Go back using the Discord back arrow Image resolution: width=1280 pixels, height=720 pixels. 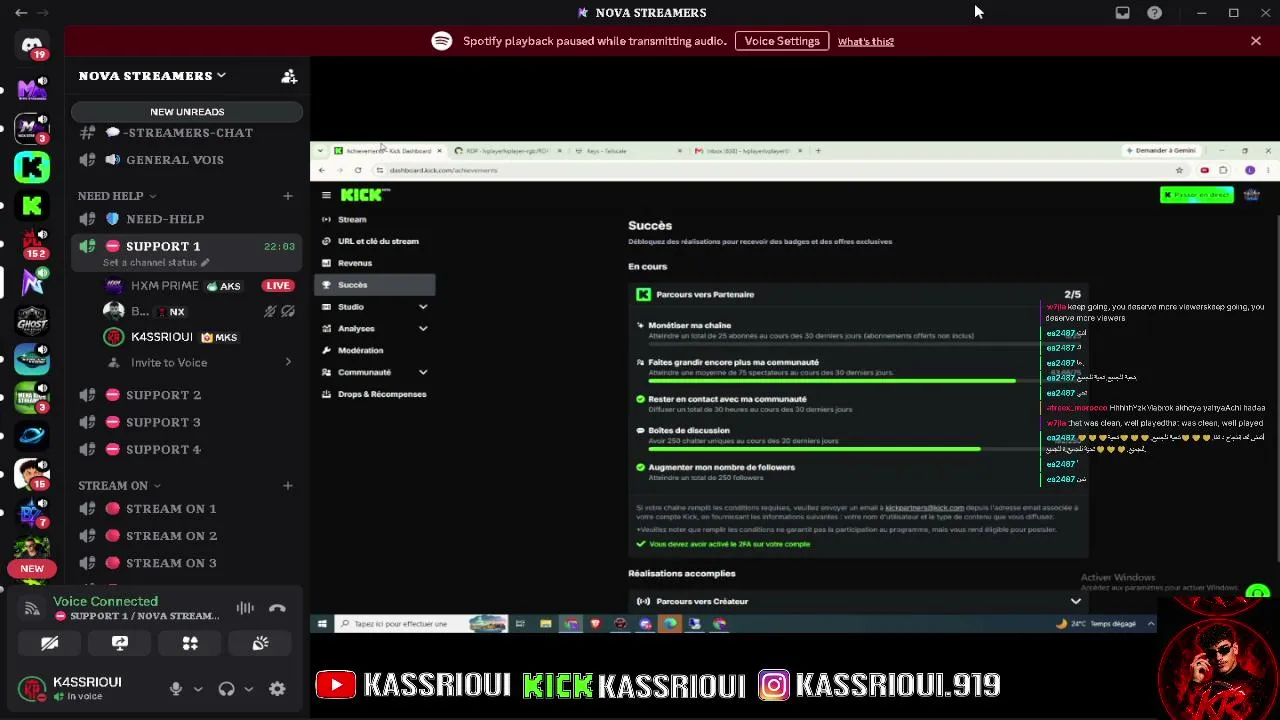point(21,13)
